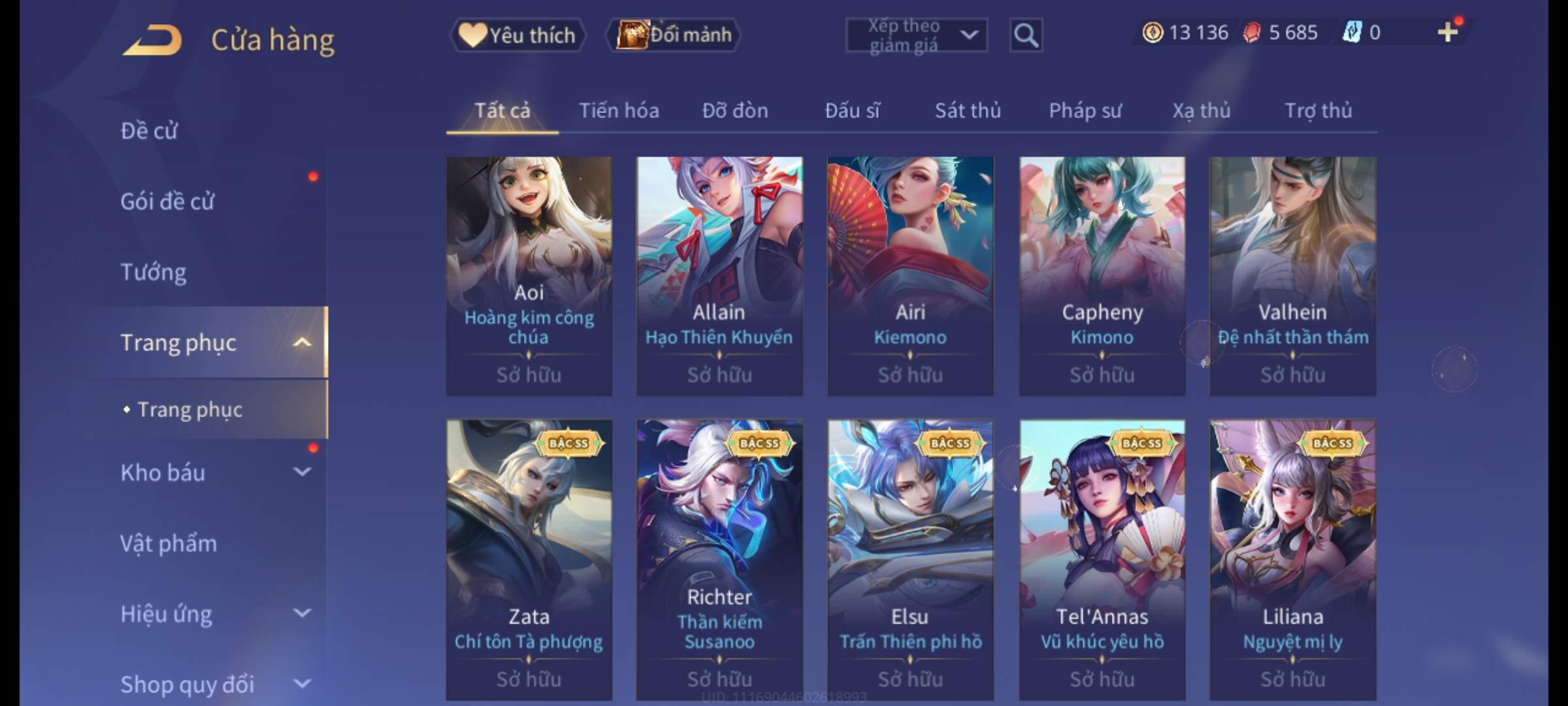This screenshot has width=1568, height=706.
Task: Open the Richter Thần kiếm Susanoo skin
Action: pos(719,560)
